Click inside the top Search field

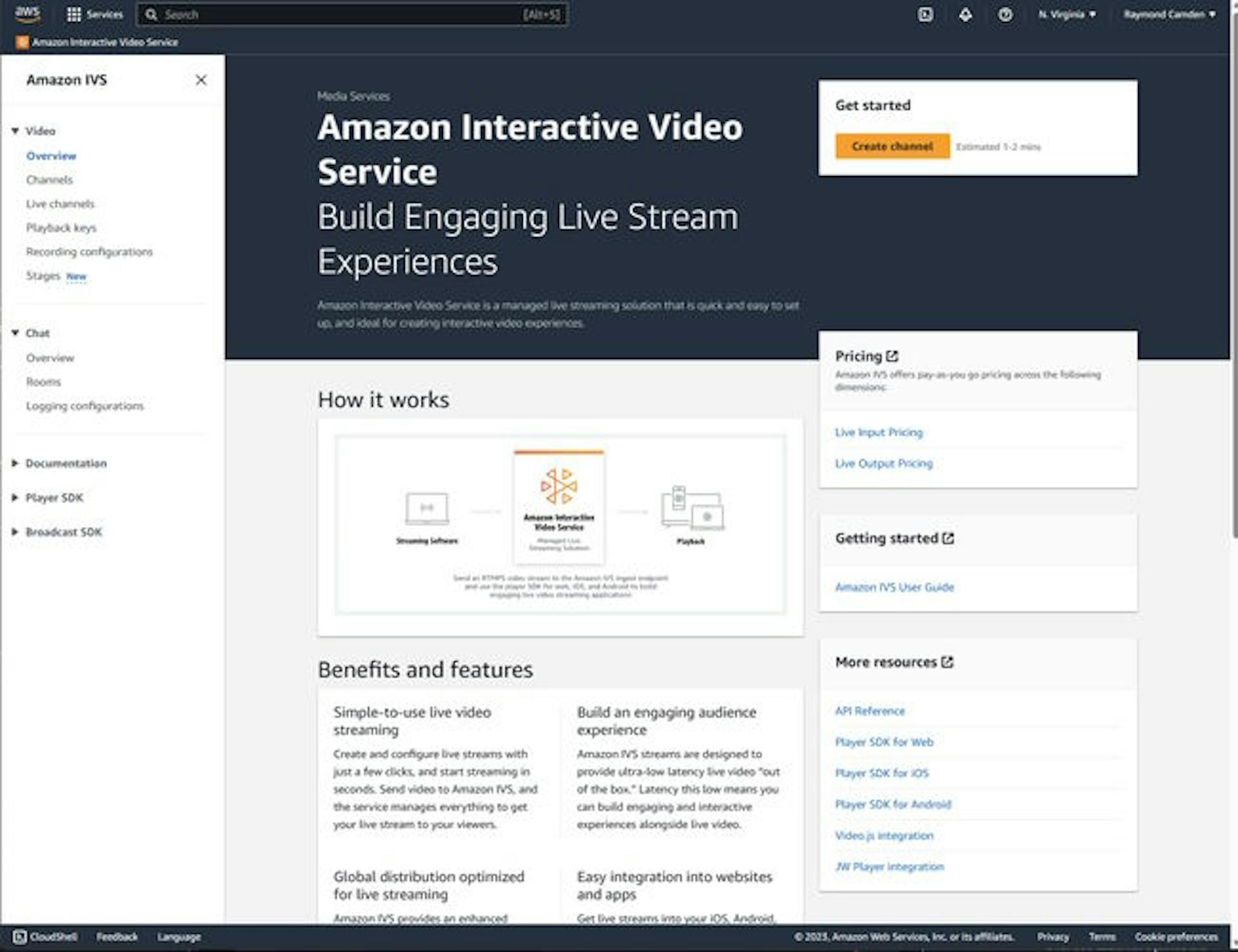pyautogui.click(x=352, y=14)
